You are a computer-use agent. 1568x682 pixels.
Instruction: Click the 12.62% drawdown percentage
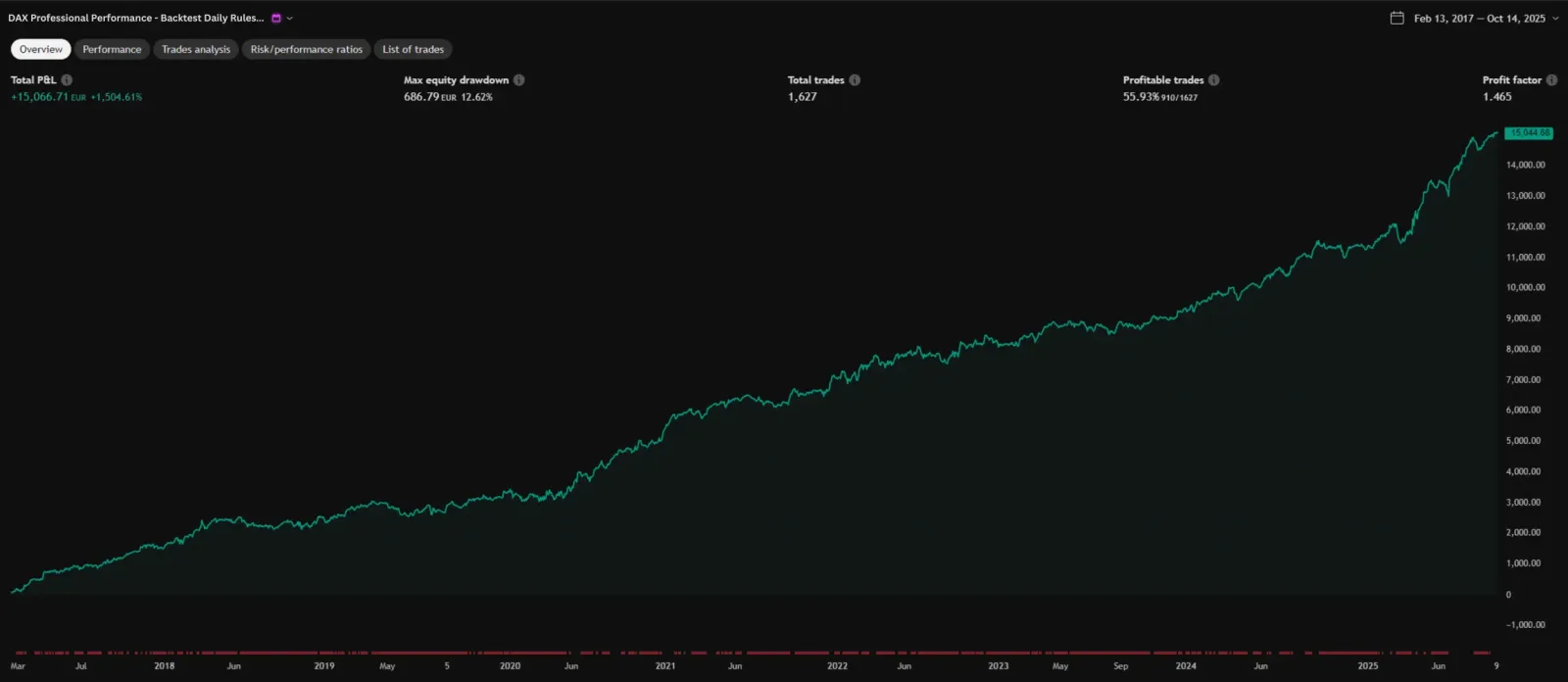(477, 97)
